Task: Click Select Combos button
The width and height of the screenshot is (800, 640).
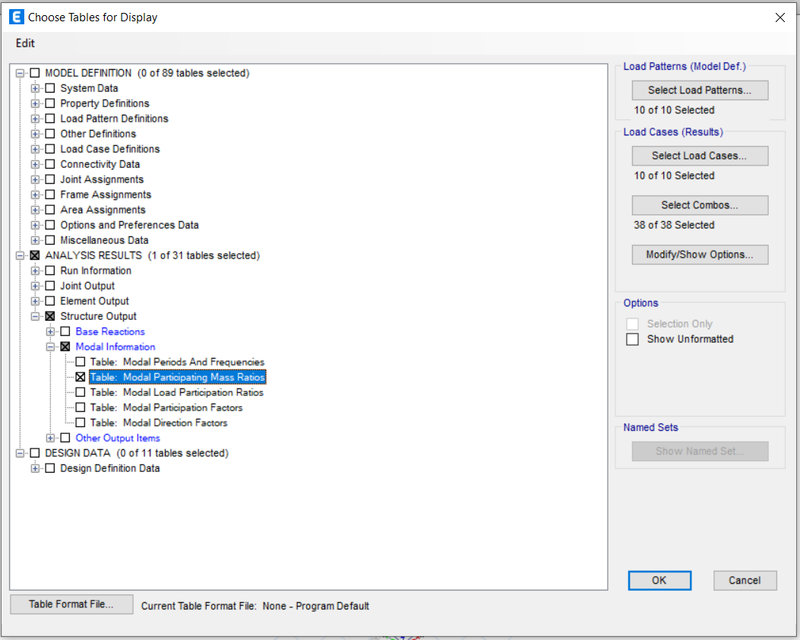Action: pos(700,205)
